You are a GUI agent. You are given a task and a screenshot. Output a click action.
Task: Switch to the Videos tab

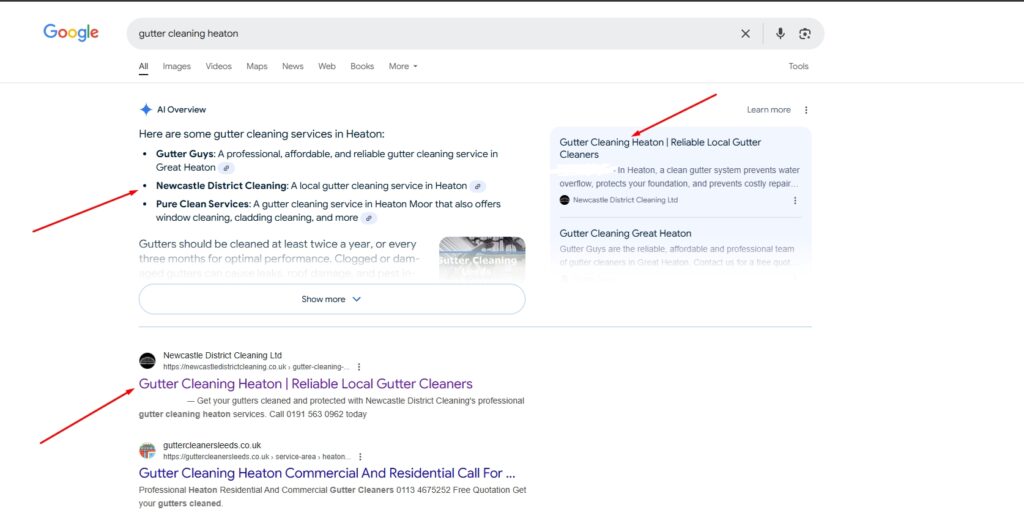(x=219, y=66)
